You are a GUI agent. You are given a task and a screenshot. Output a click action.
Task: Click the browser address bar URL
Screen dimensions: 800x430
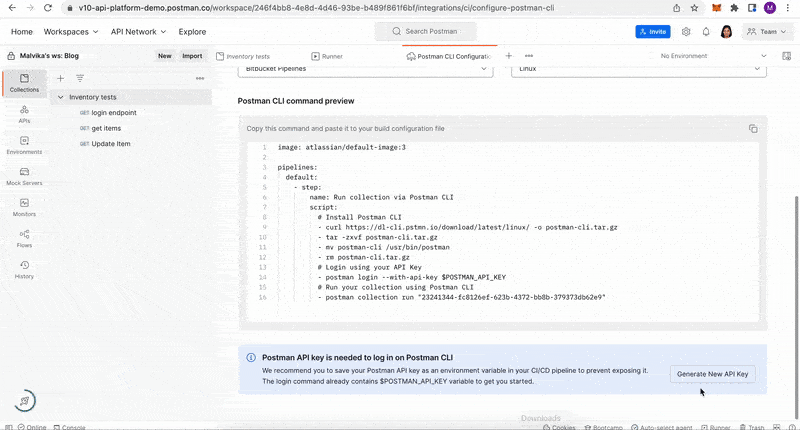(316, 8)
